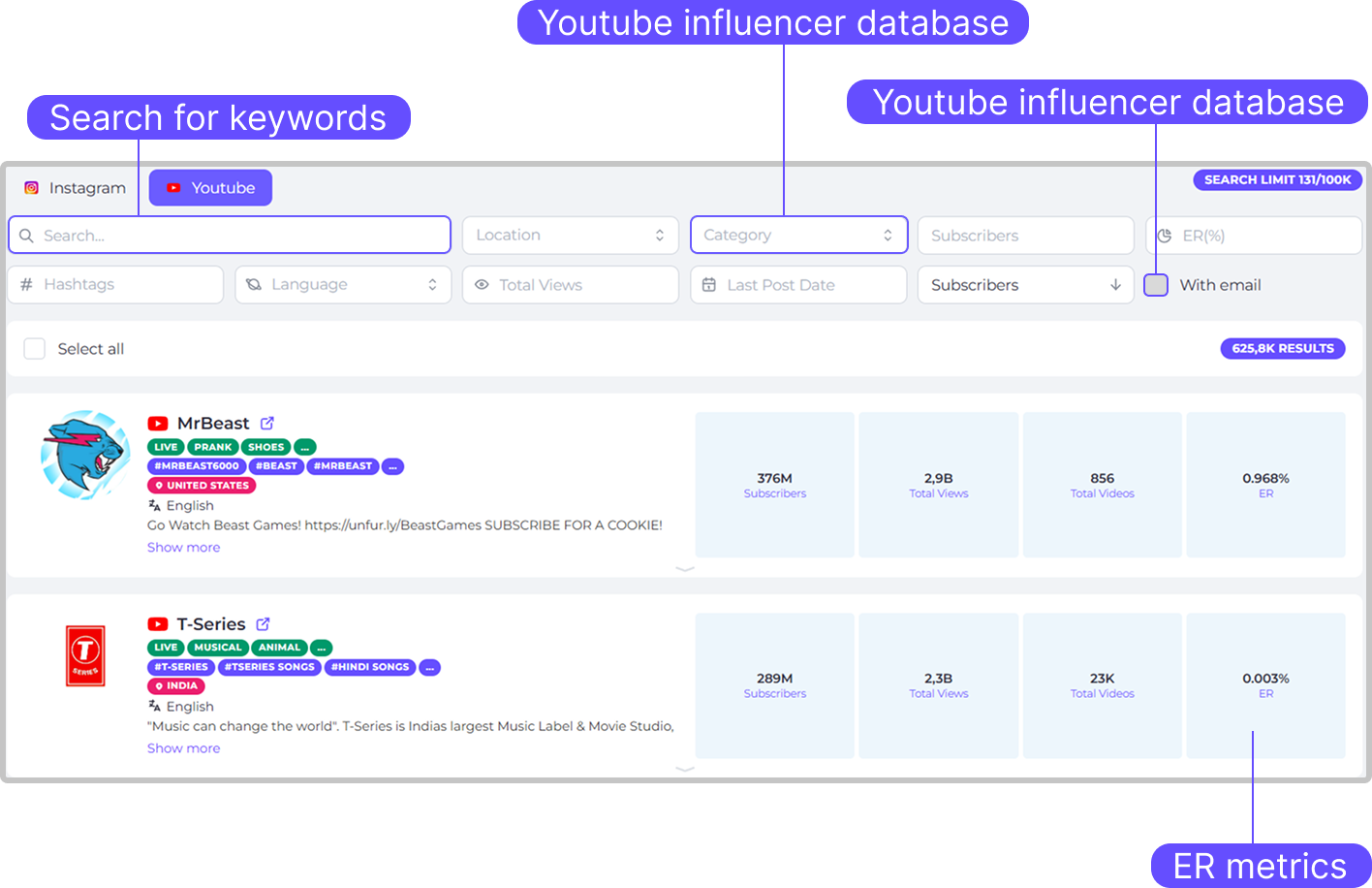The height and width of the screenshot is (888, 1372).
Task: Click T-Series 289M Subscribers card
Action: [775, 685]
